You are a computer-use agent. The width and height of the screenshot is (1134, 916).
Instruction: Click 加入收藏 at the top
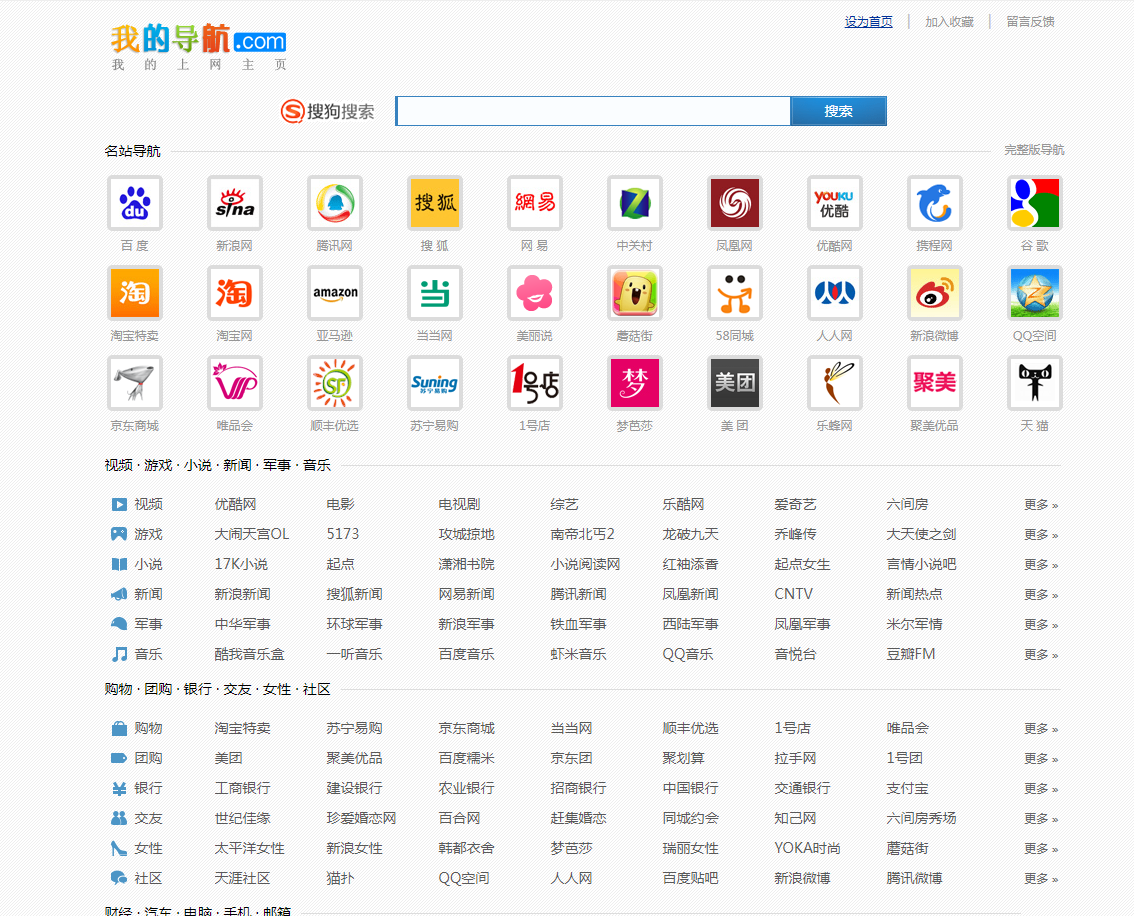pyautogui.click(x=949, y=22)
